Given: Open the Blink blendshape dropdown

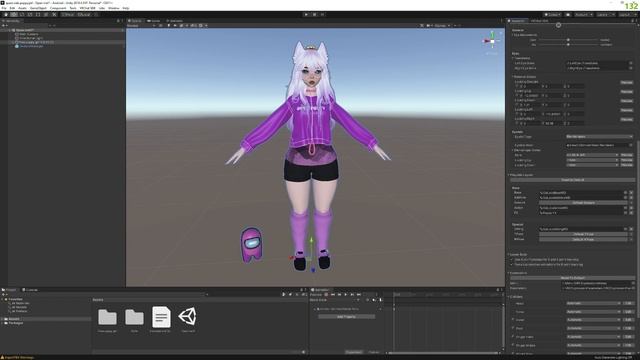Looking at the screenshot, I should coord(592,155).
